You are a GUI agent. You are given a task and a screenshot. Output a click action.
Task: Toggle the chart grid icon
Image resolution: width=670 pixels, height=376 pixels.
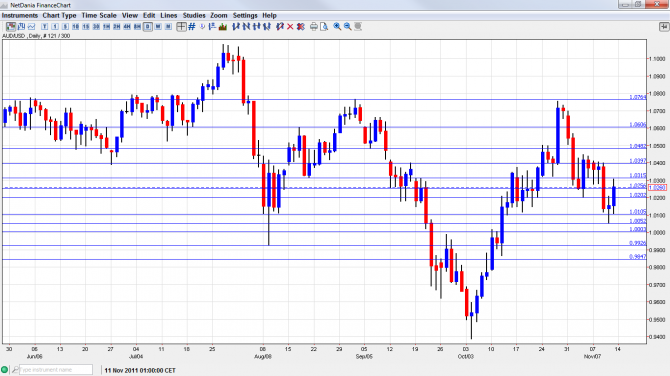pyautogui.click(x=192, y=26)
